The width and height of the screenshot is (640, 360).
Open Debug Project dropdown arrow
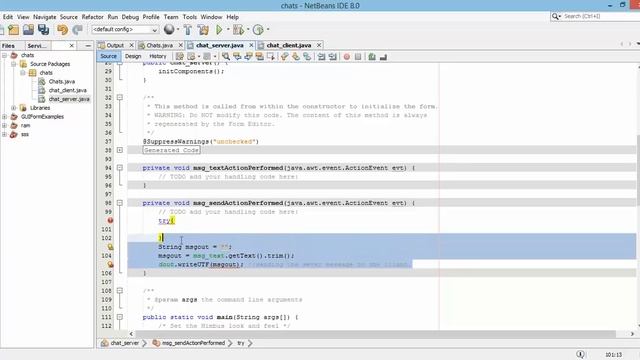[x=247, y=29]
